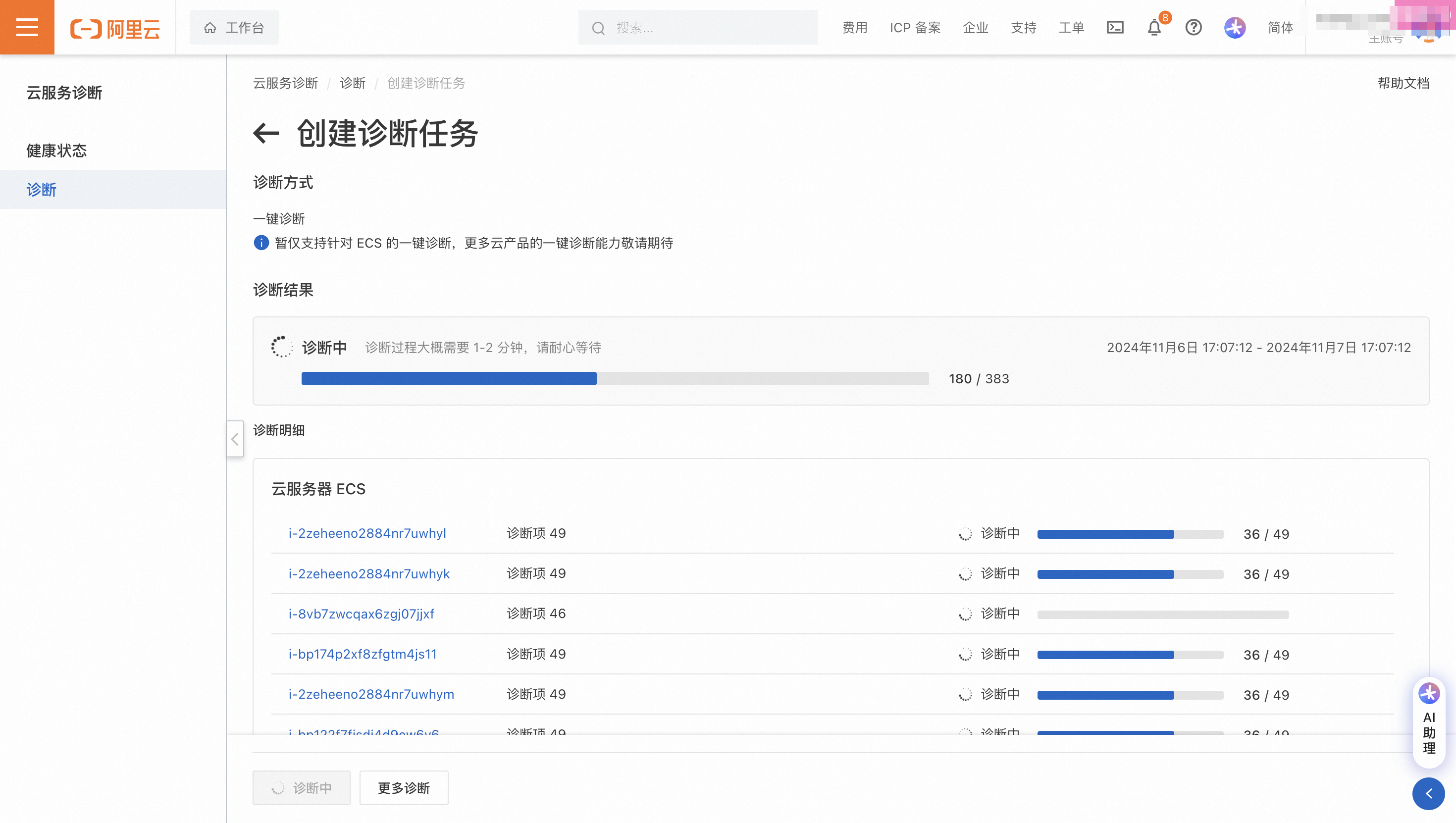Open the floating AI 助理 panel

1429,722
